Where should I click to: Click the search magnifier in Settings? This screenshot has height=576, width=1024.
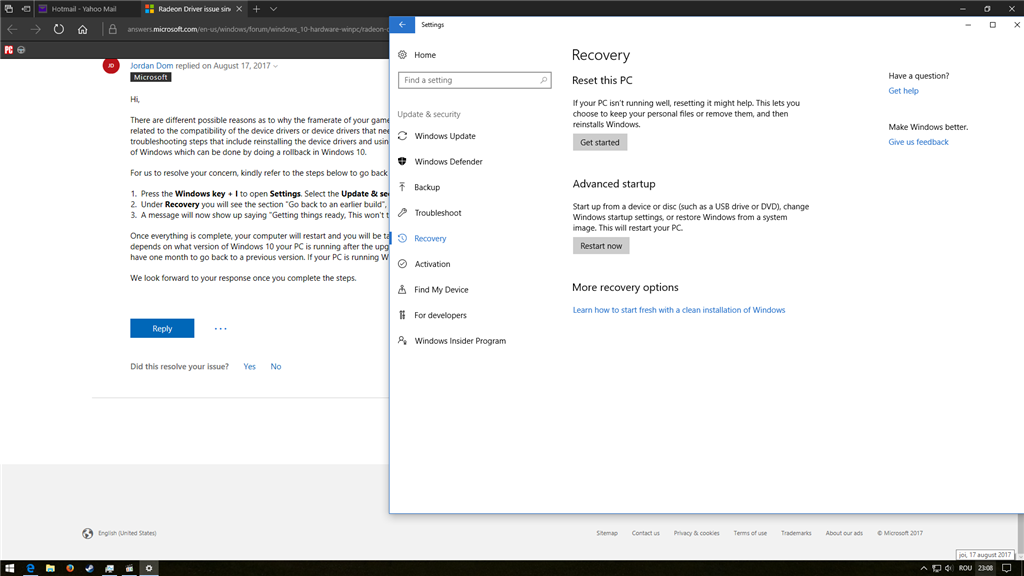coord(543,80)
